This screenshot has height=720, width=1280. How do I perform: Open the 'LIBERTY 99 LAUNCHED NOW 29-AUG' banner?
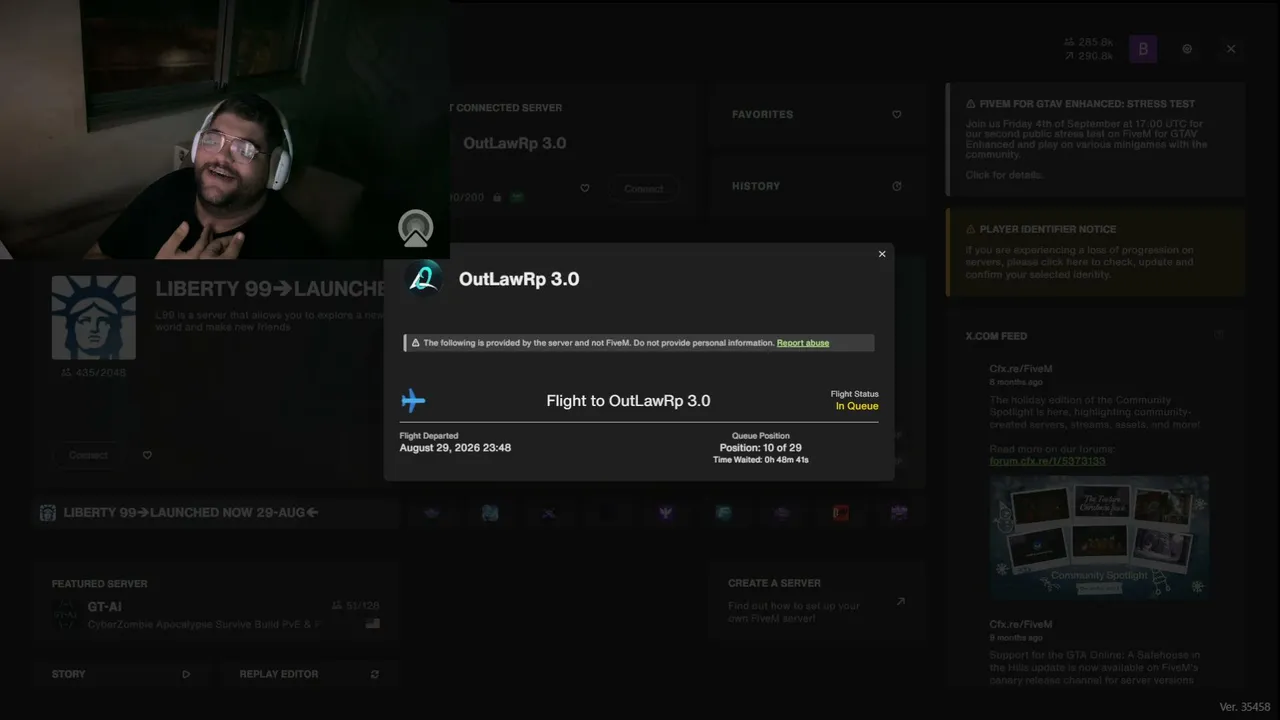point(216,513)
